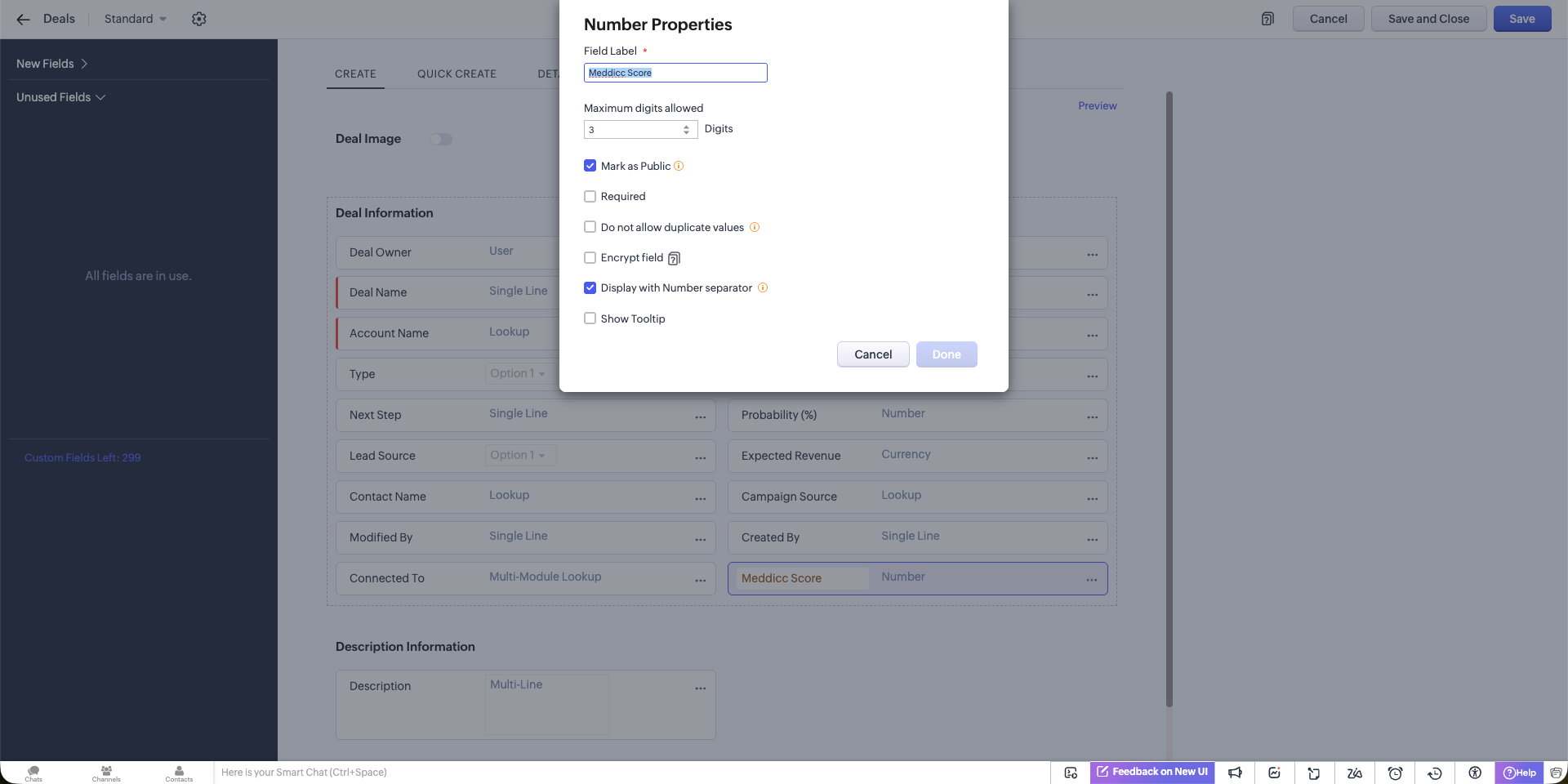Enable the Required checkbox
The width and height of the screenshot is (1568, 784).
point(590,197)
